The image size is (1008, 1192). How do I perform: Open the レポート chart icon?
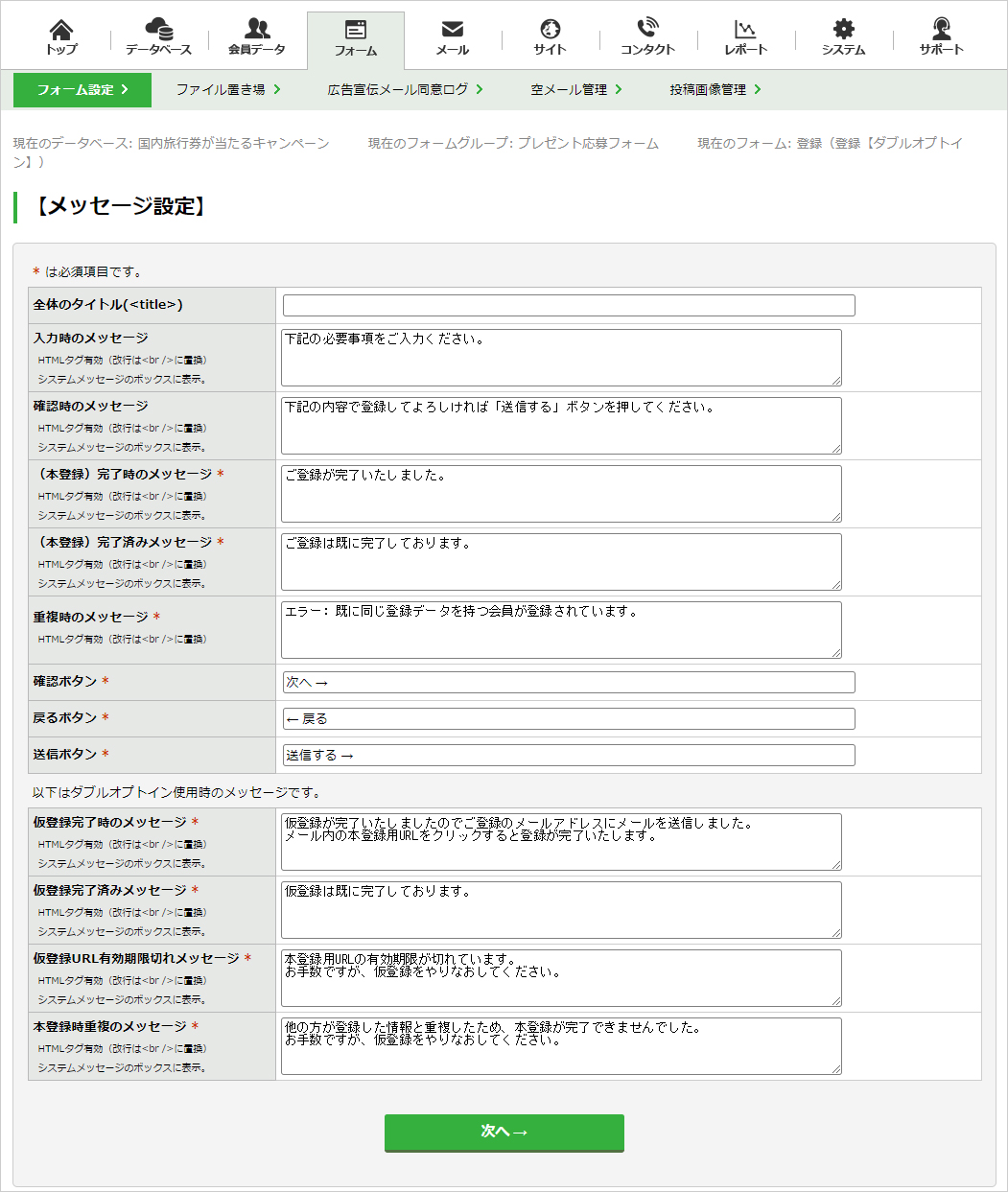(x=746, y=38)
